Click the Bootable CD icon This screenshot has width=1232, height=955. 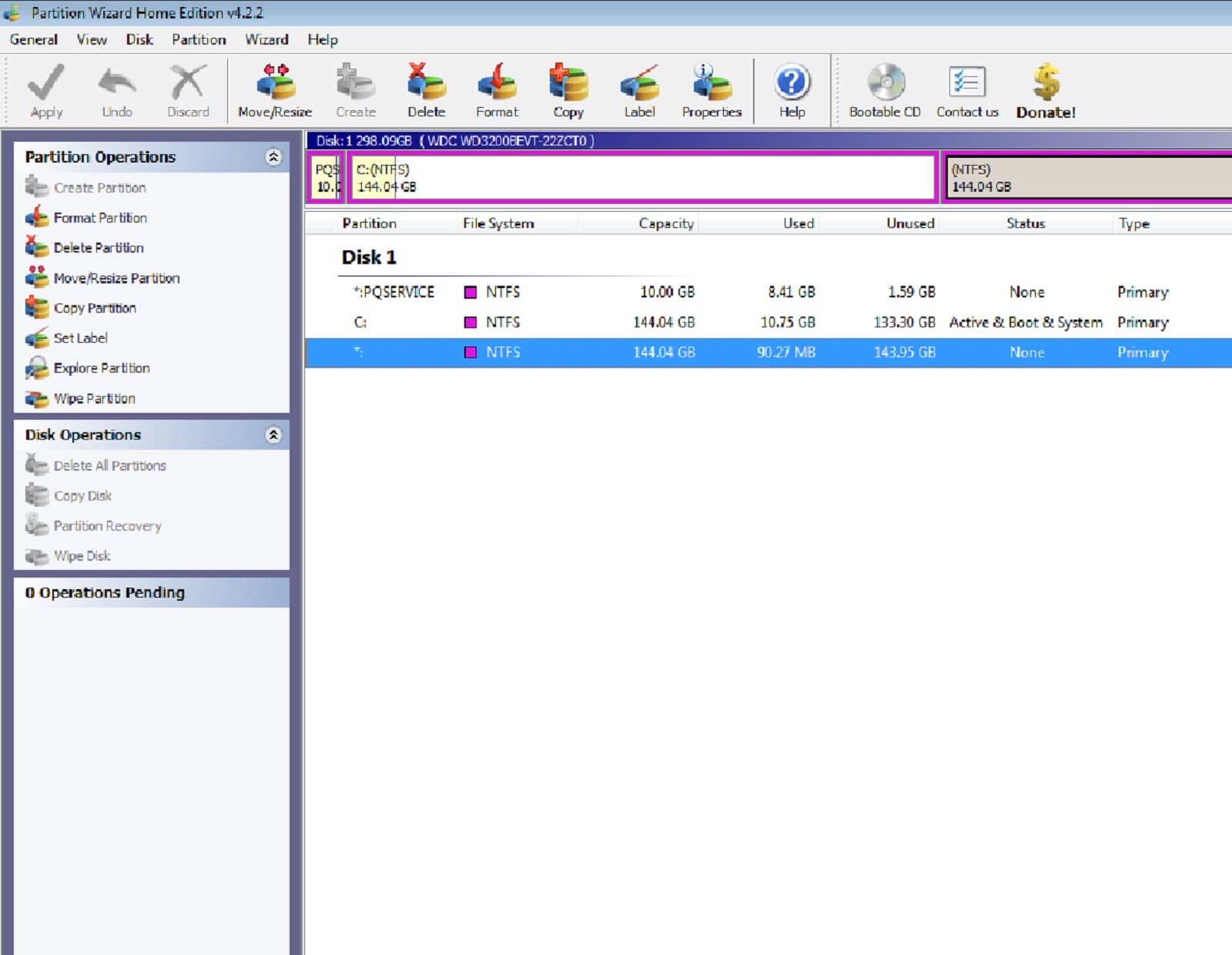point(885,82)
